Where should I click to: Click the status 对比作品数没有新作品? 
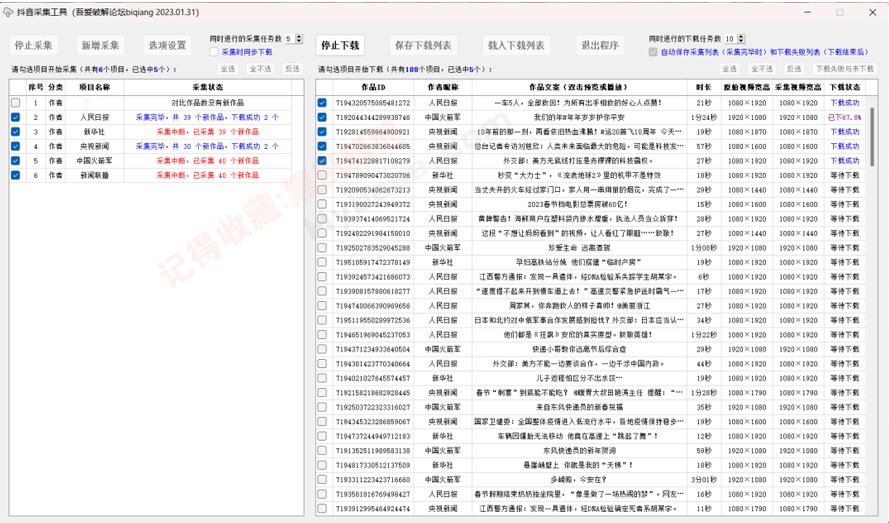pyautogui.click(x=208, y=103)
